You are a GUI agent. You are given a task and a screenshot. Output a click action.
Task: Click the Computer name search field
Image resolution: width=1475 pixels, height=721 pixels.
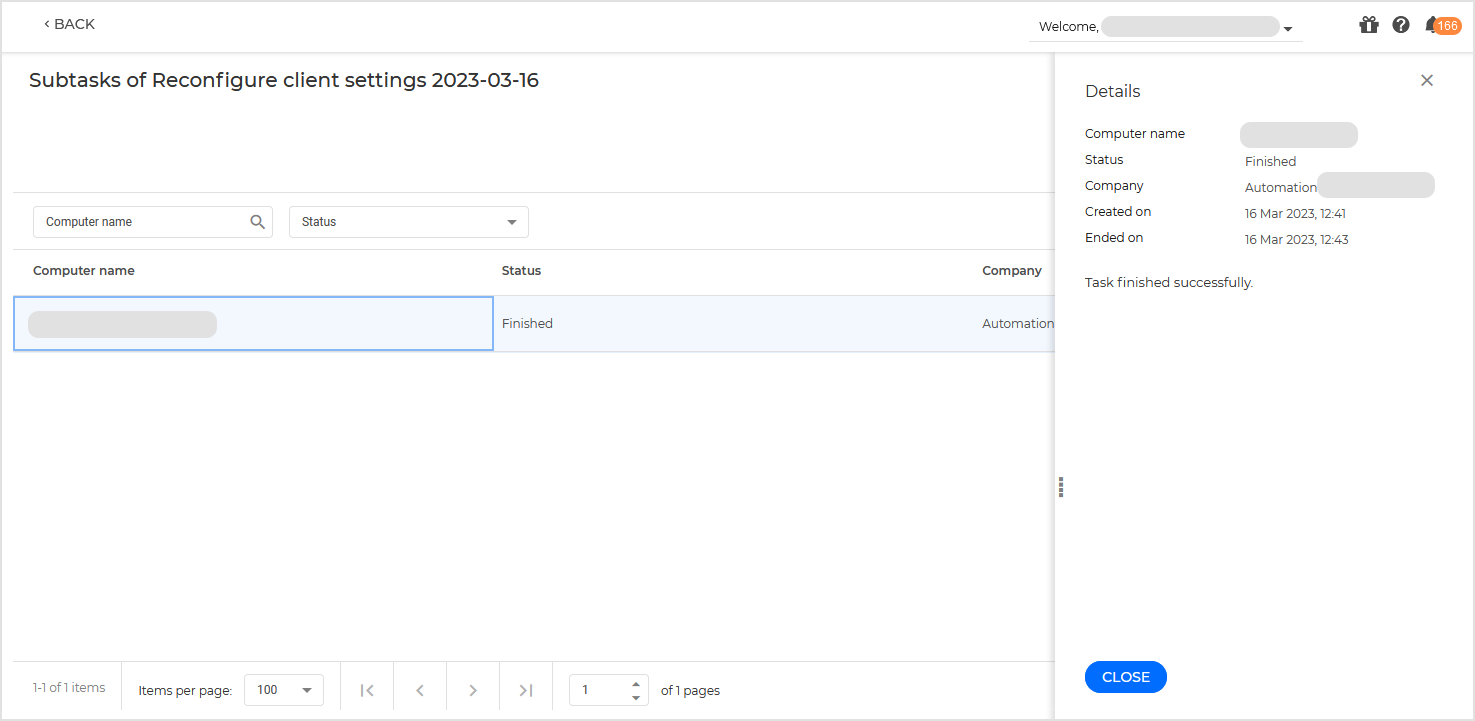coord(140,221)
